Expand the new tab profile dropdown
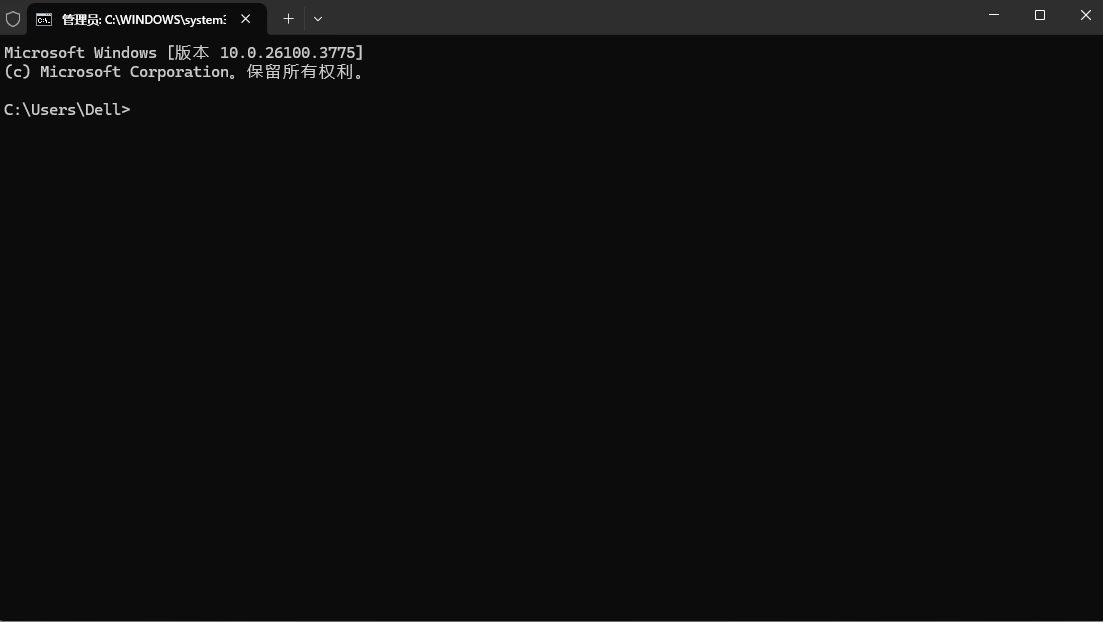1103x622 pixels. tap(318, 19)
